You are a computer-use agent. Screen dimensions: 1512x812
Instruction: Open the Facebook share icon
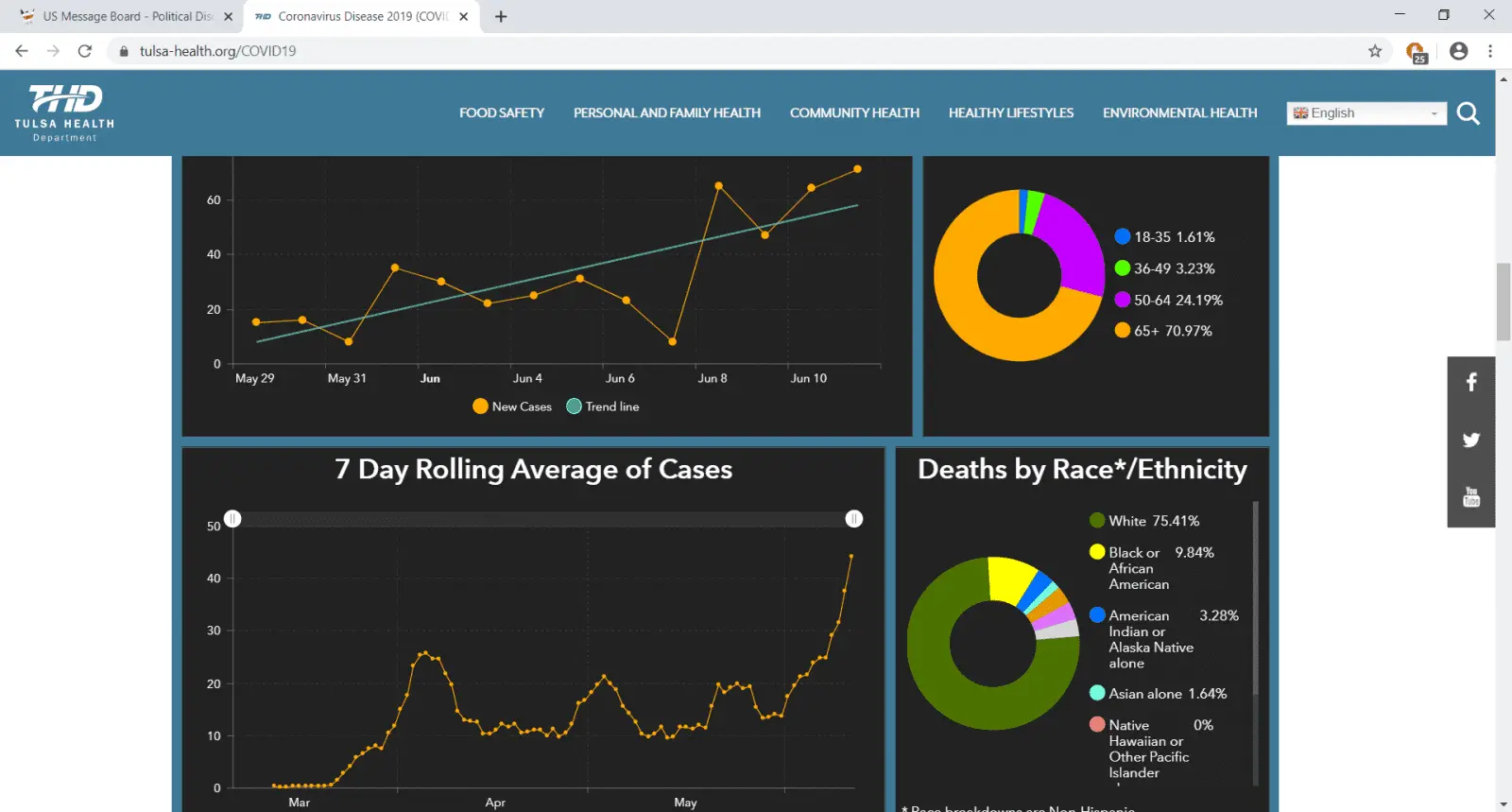coord(1470,382)
